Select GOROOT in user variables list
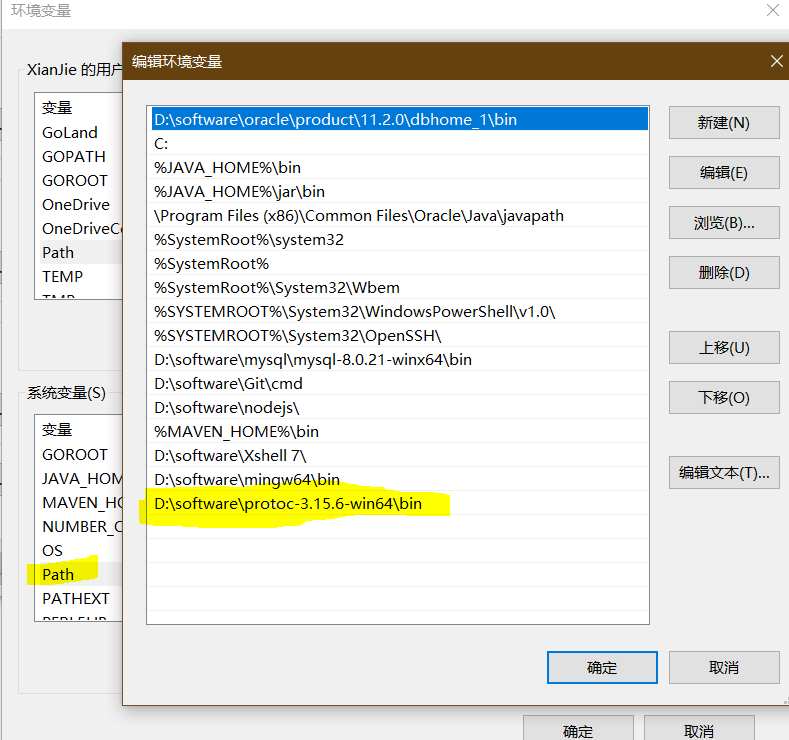 click(x=80, y=180)
